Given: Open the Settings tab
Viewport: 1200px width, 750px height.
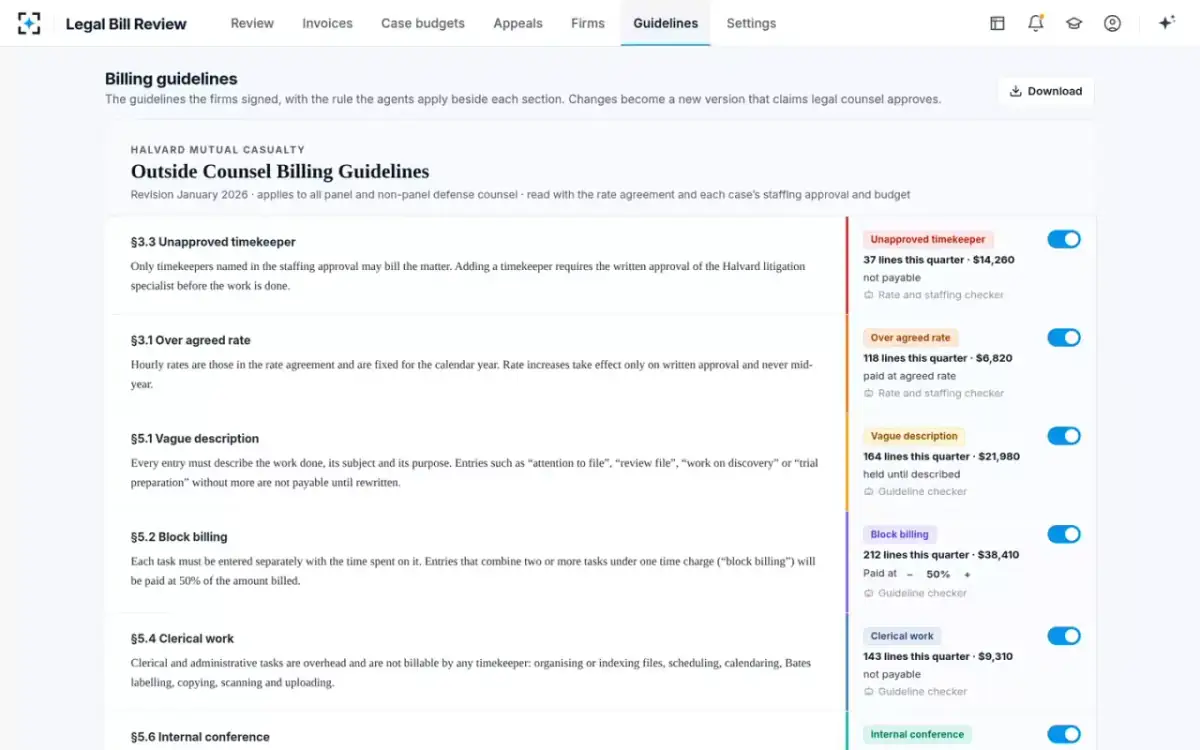Looking at the screenshot, I should [751, 23].
